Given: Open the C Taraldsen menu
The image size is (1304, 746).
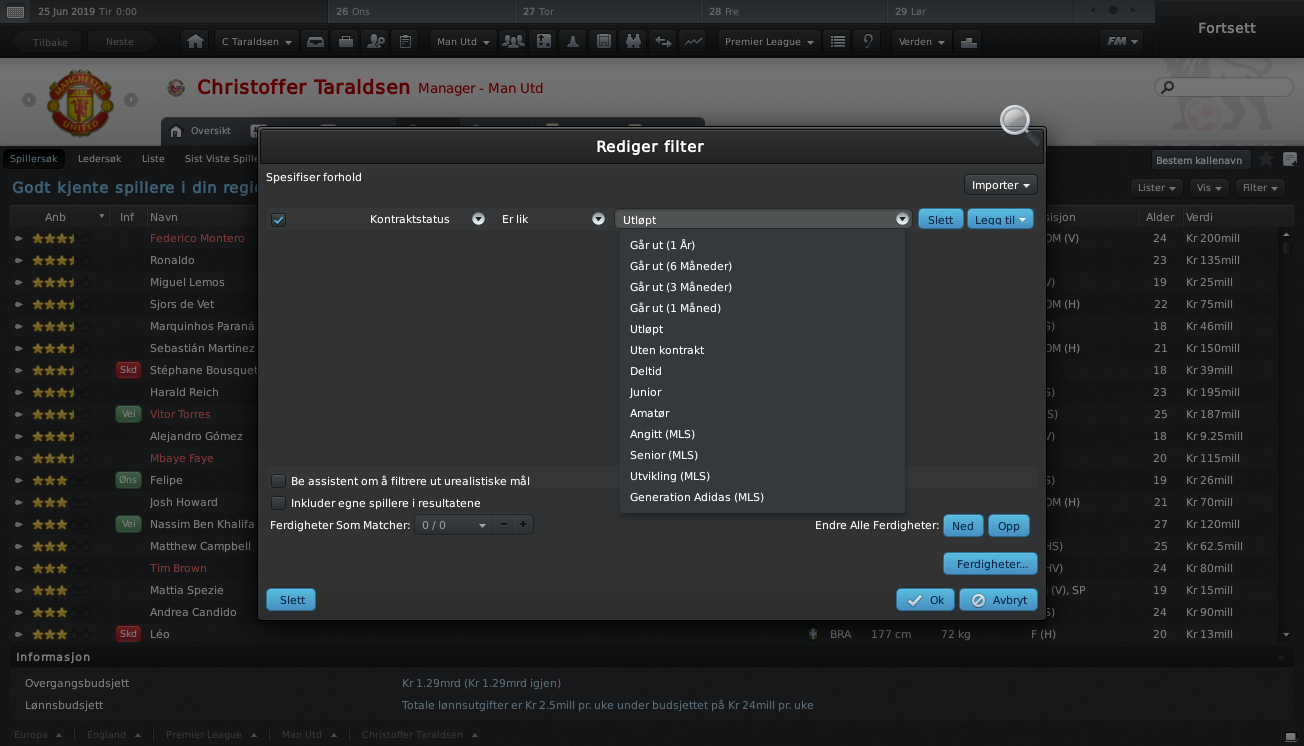Looking at the screenshot, I should pyautogui.click(x=257, y=42).
